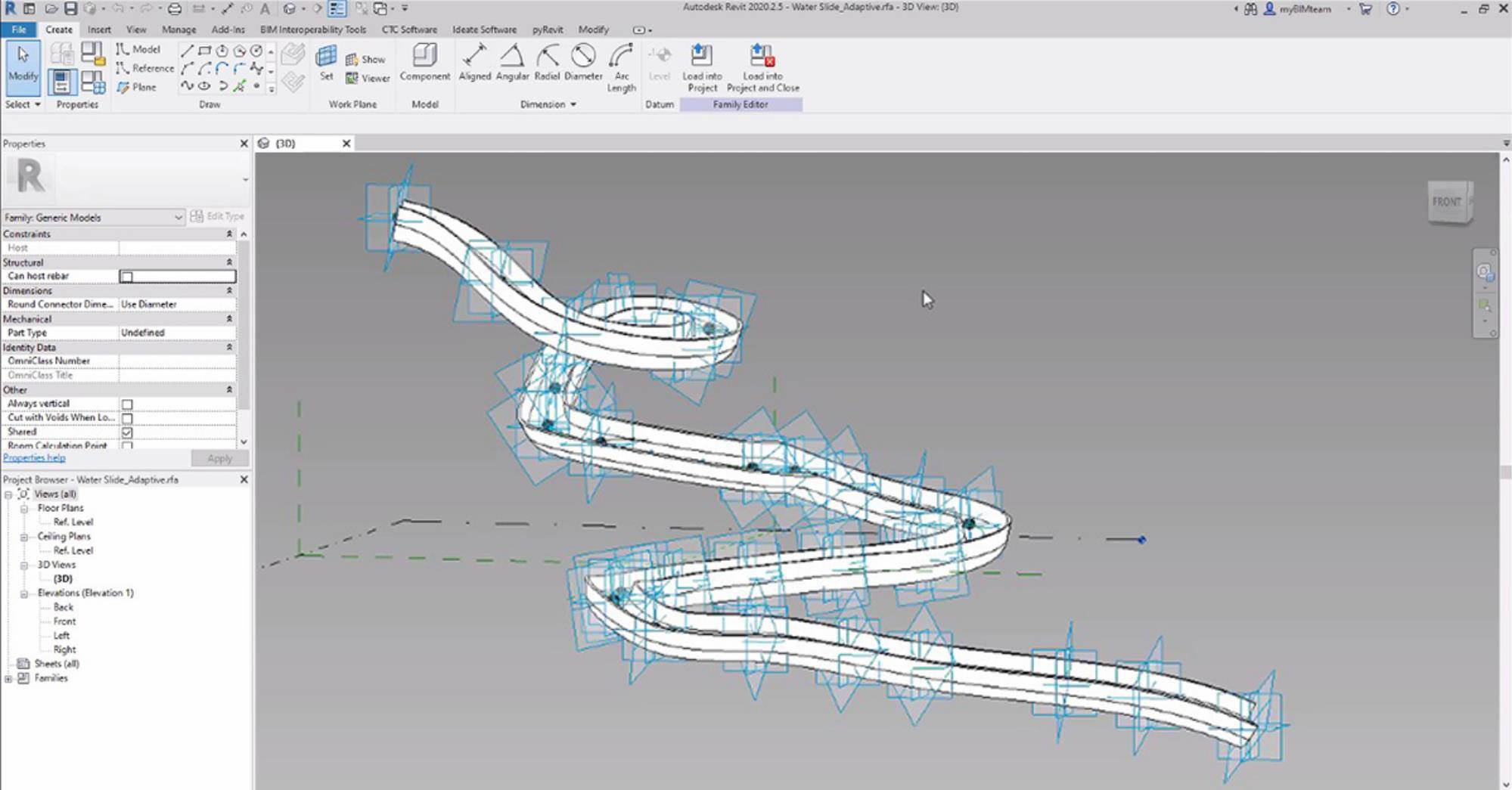
Task: Click the FRONT face of the ViewCube
Action: pyautogui.click(x=1446, y=202)
